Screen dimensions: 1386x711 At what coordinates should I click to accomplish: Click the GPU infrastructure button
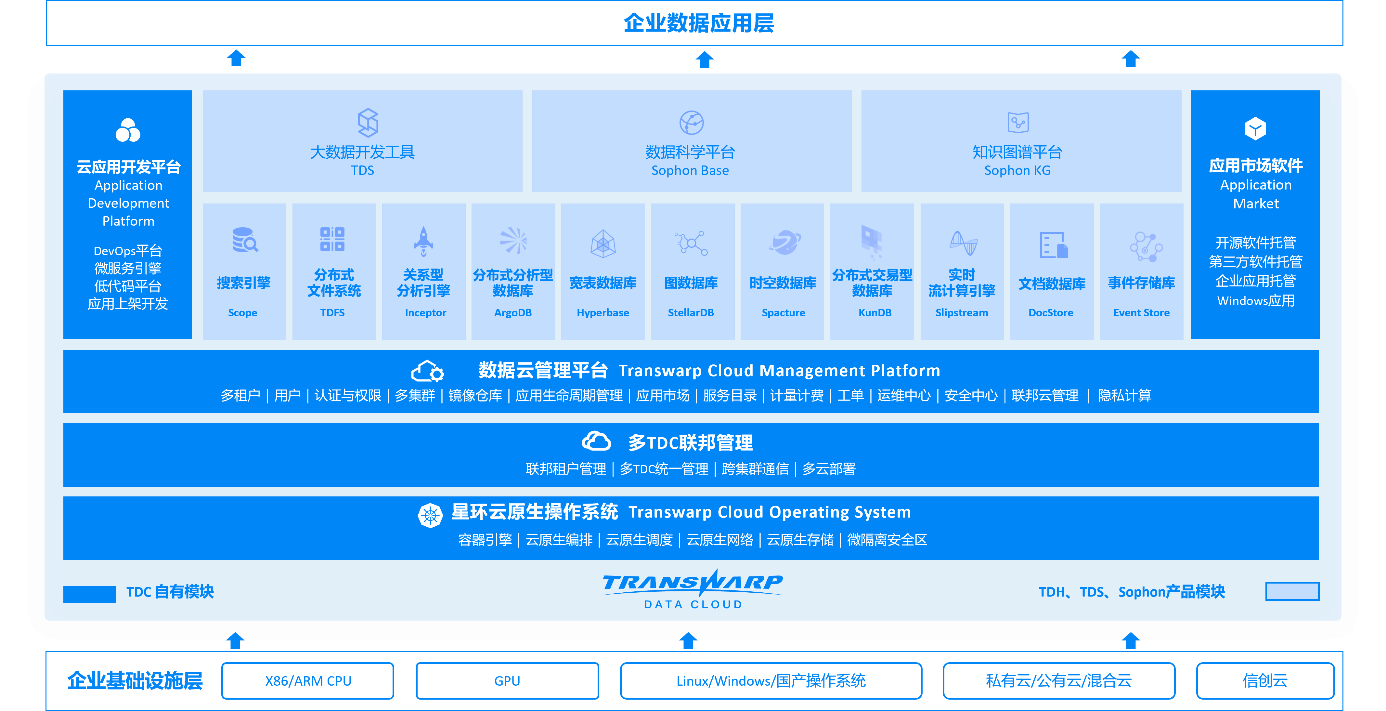(507, 681)
